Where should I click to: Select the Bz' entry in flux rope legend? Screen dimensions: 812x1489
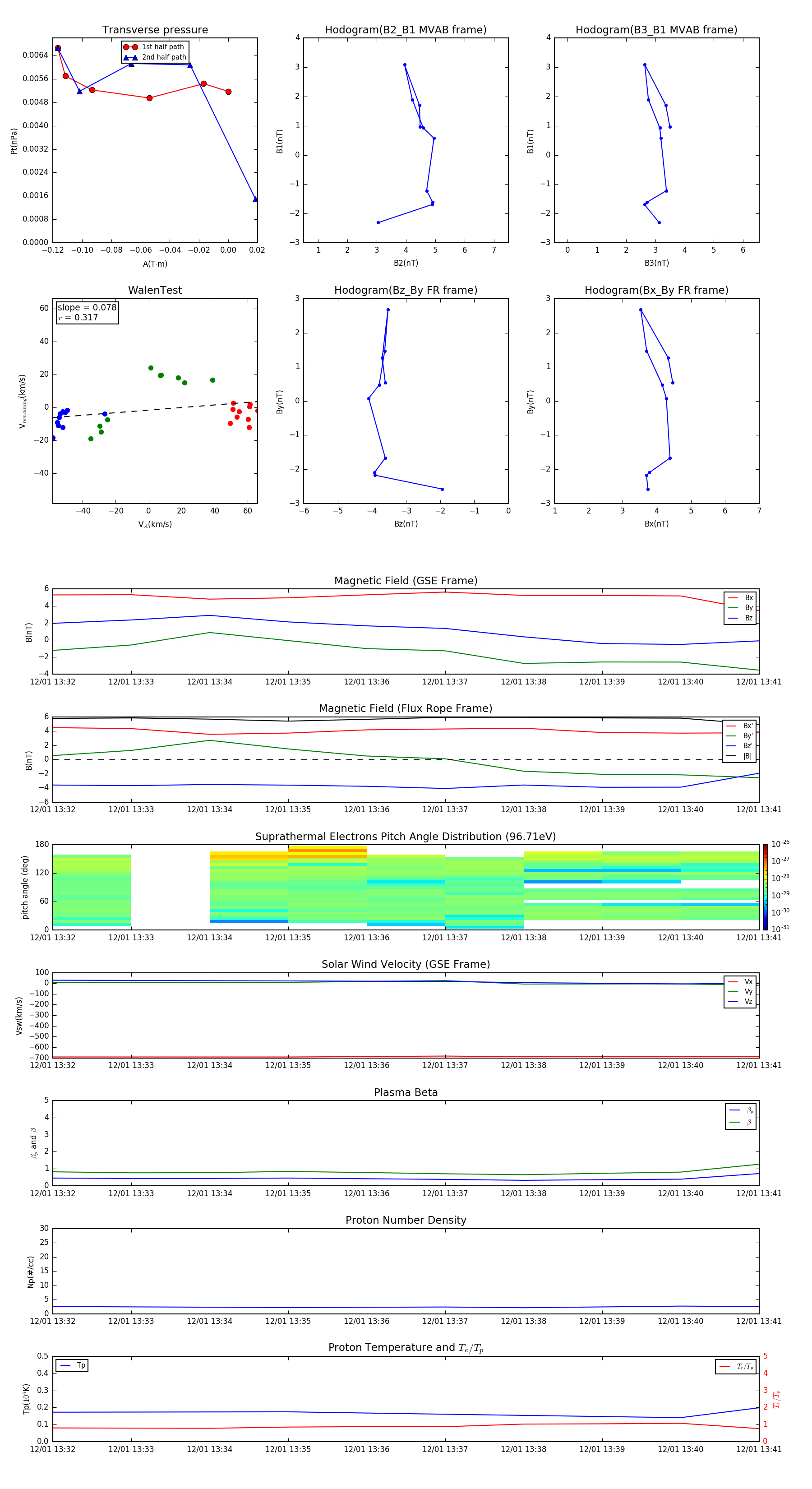(x=740, y=746)
